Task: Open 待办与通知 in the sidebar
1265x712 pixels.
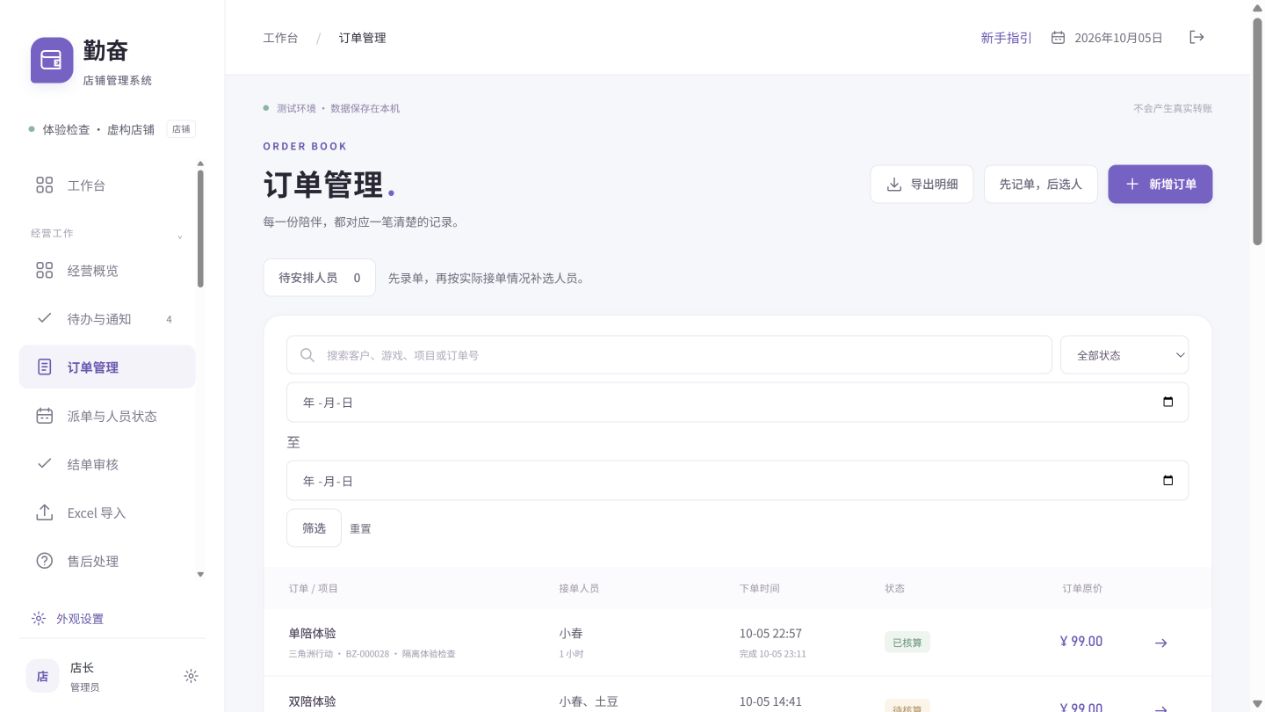Action: (x=107, y=319)
